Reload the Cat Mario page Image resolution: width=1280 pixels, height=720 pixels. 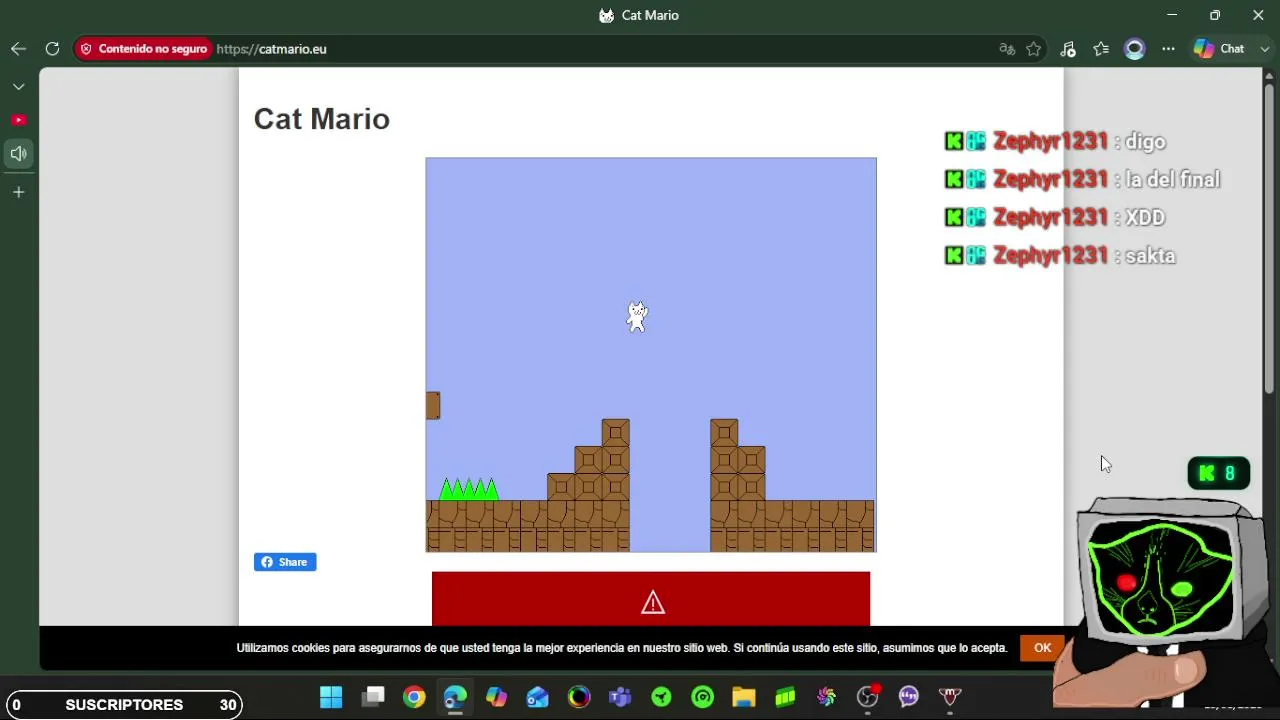[52, 49]
